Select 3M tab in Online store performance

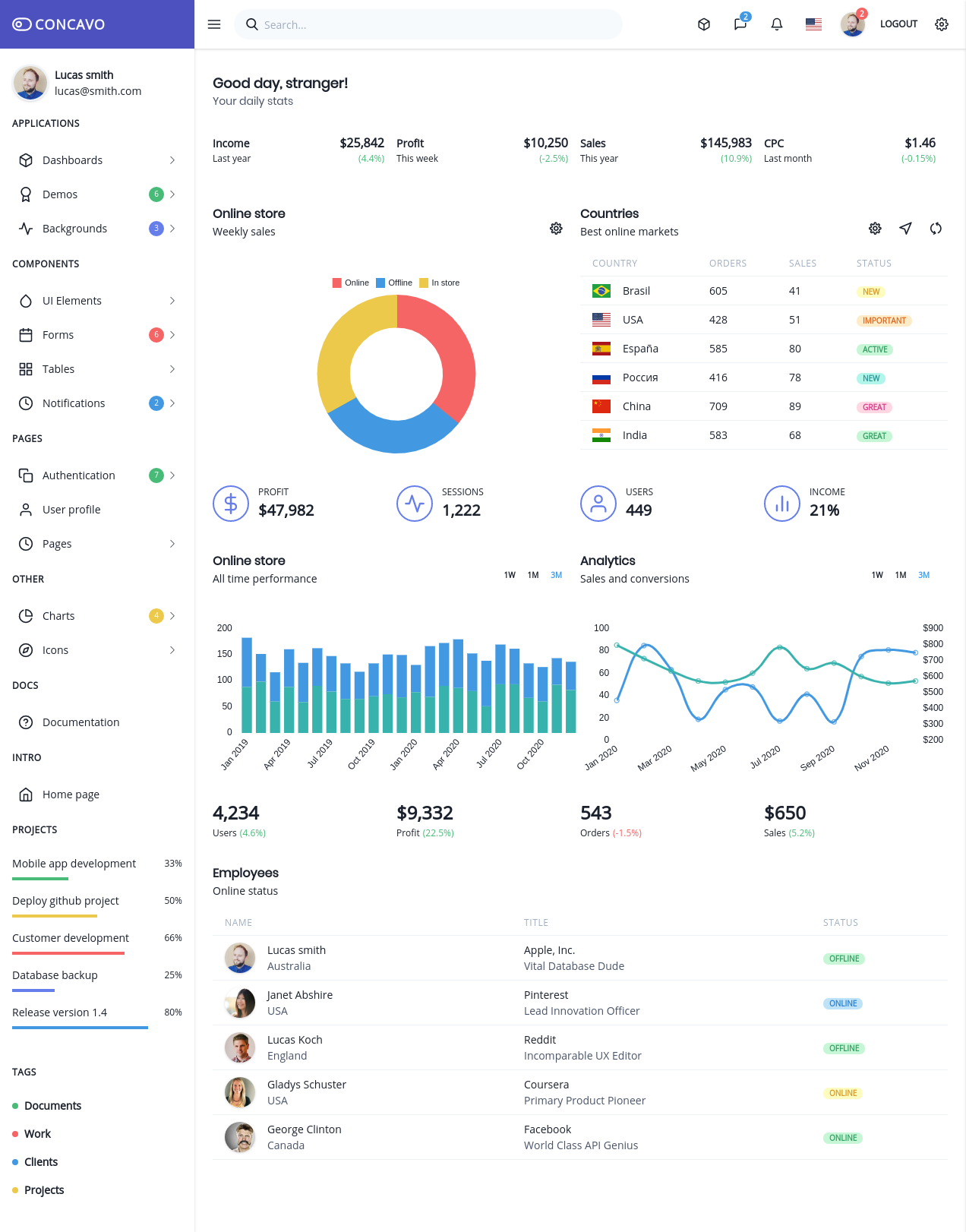pos(557,575)
